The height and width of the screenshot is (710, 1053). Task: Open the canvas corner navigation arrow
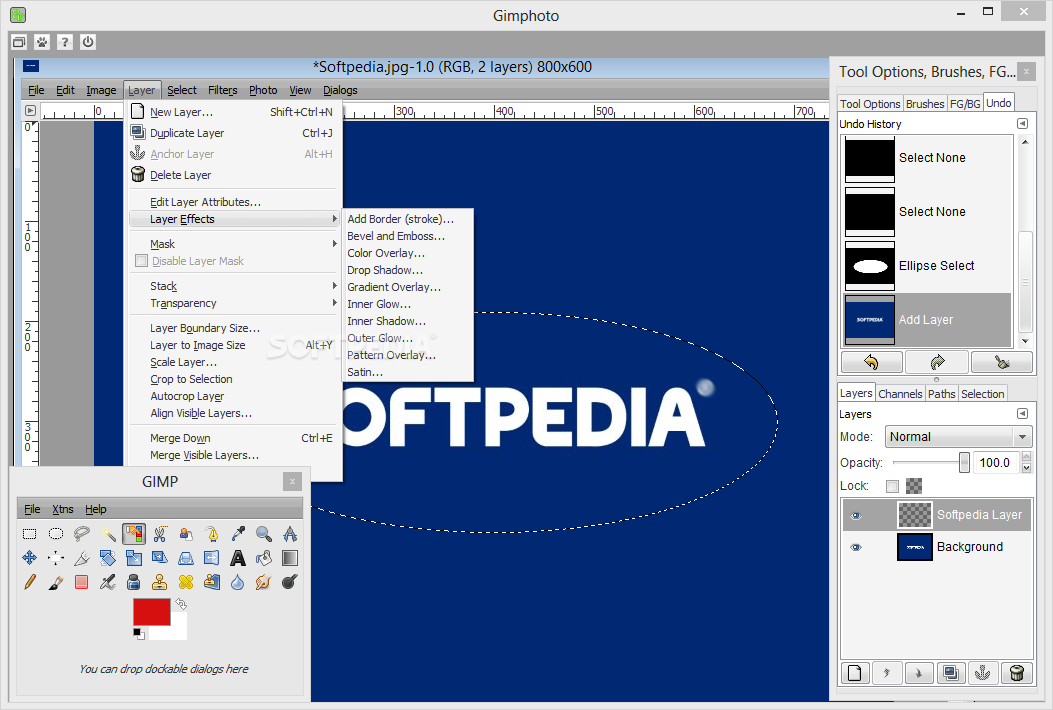coord(30,110)
